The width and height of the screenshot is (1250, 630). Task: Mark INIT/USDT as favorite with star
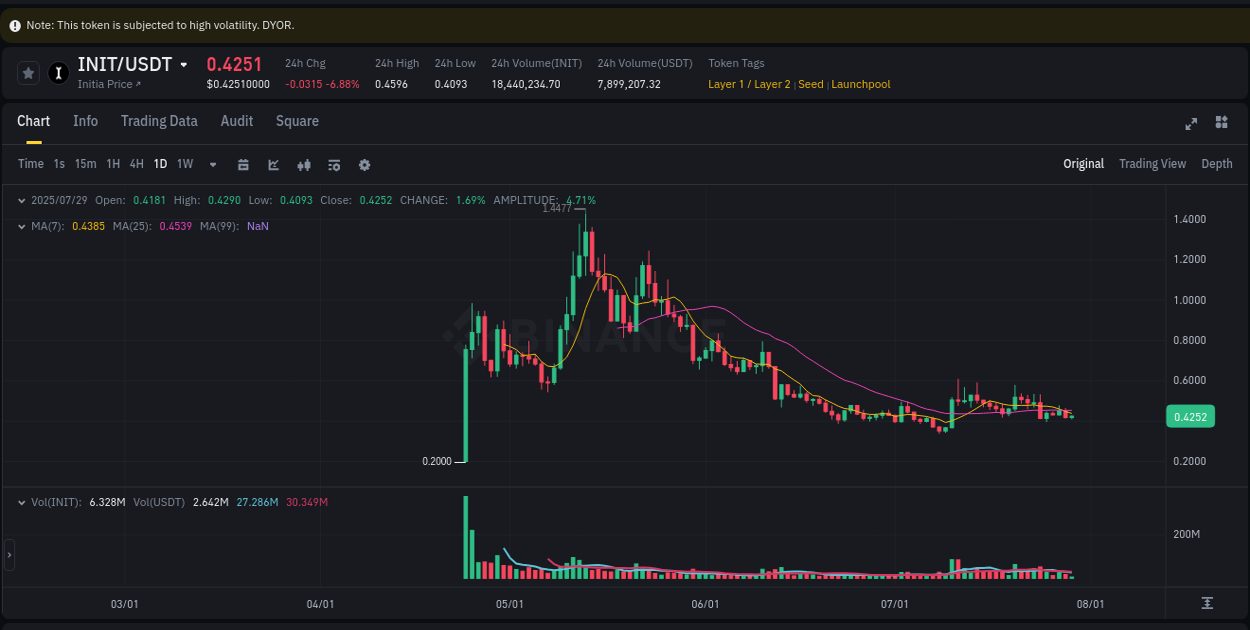(28, 72)
